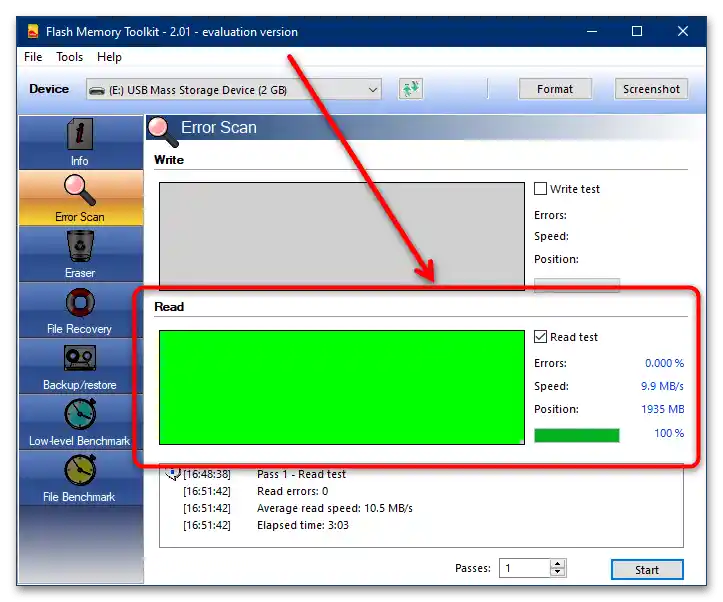This screenshot has width=723, height=602.
Task: Open the Eraser tool
Action: tap(81, 254)
